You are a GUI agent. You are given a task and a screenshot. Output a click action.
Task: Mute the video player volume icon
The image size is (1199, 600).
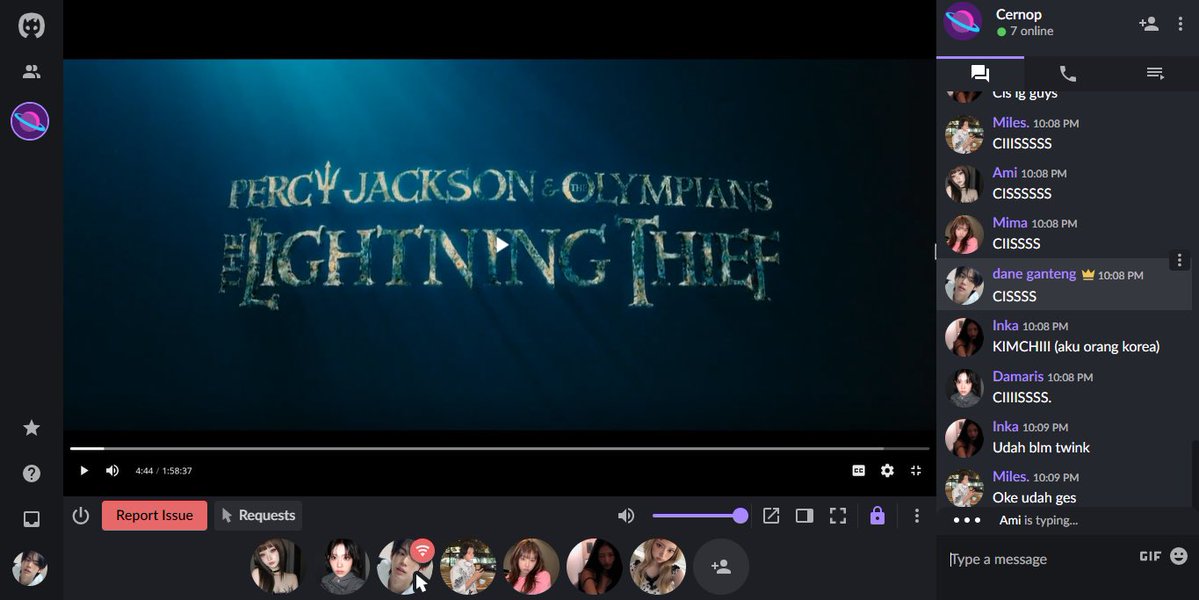tap(112, 471)
